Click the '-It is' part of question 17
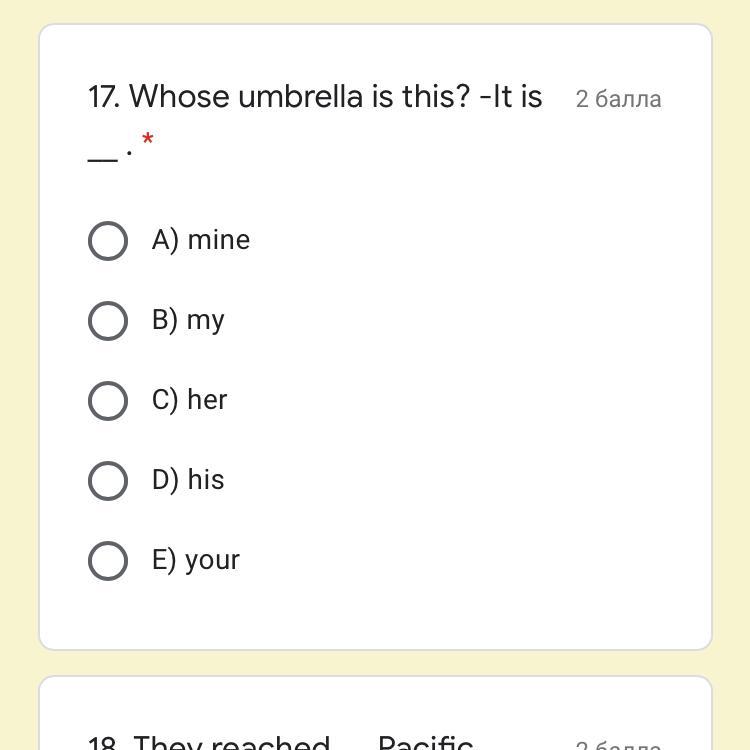The width and height of the screenshot is (750, 750). tap(511, 97)
